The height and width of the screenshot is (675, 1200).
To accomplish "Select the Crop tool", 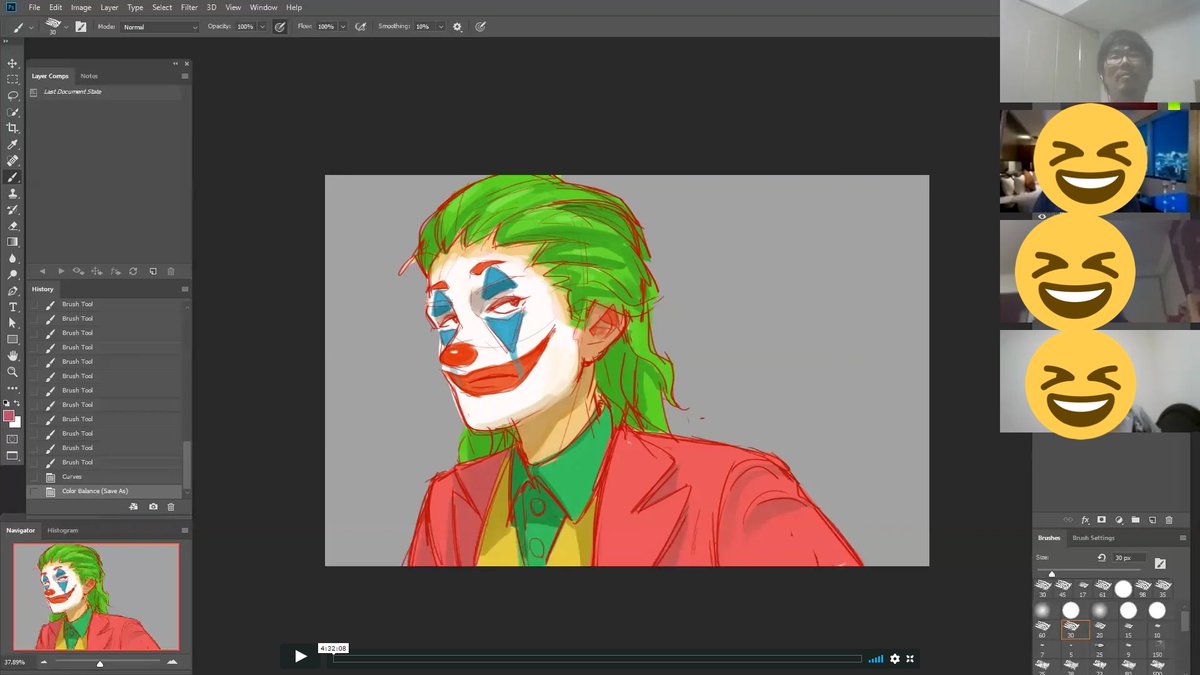I will [12, 128].
